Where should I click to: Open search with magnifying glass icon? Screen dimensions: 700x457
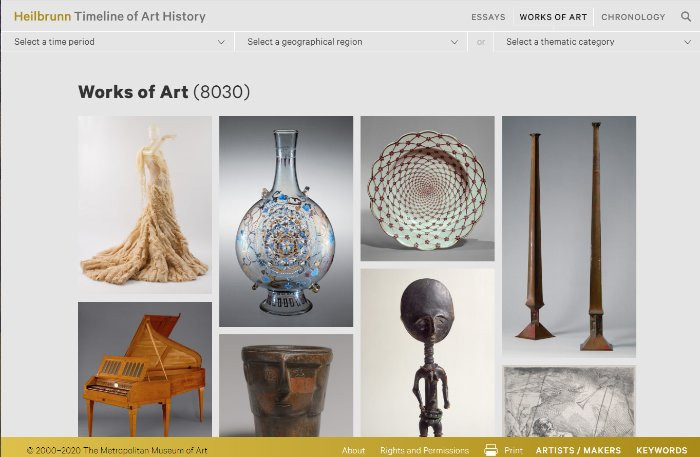pos(686,17)
